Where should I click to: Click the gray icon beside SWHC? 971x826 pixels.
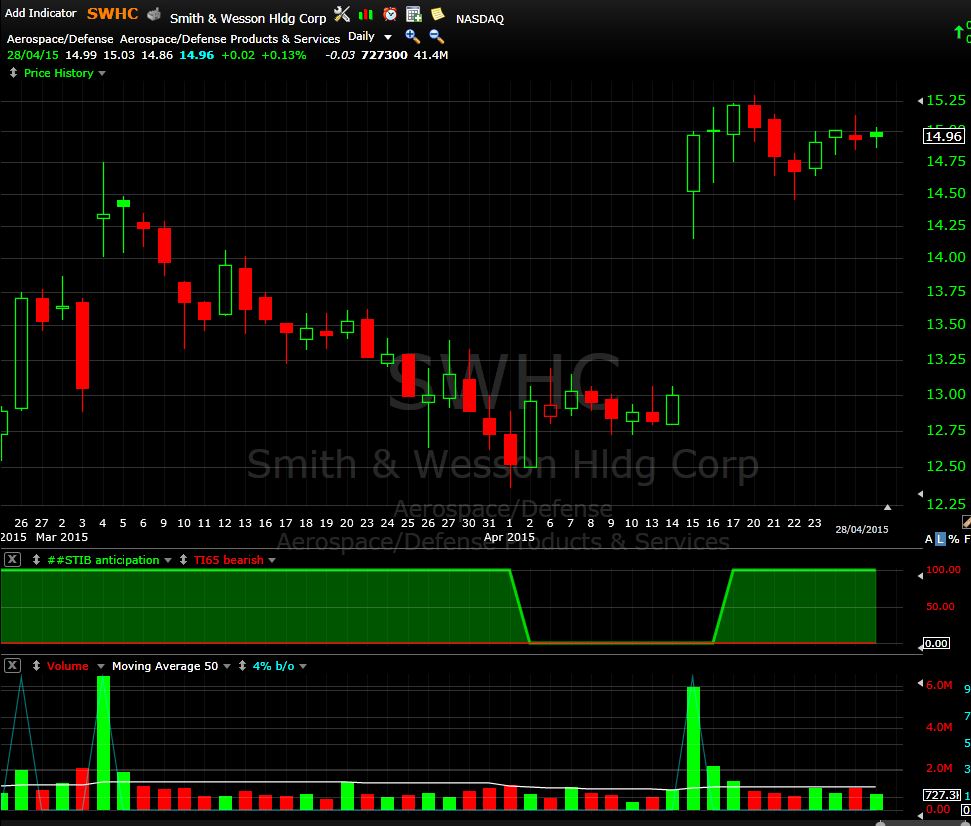(x=154, y=14)
